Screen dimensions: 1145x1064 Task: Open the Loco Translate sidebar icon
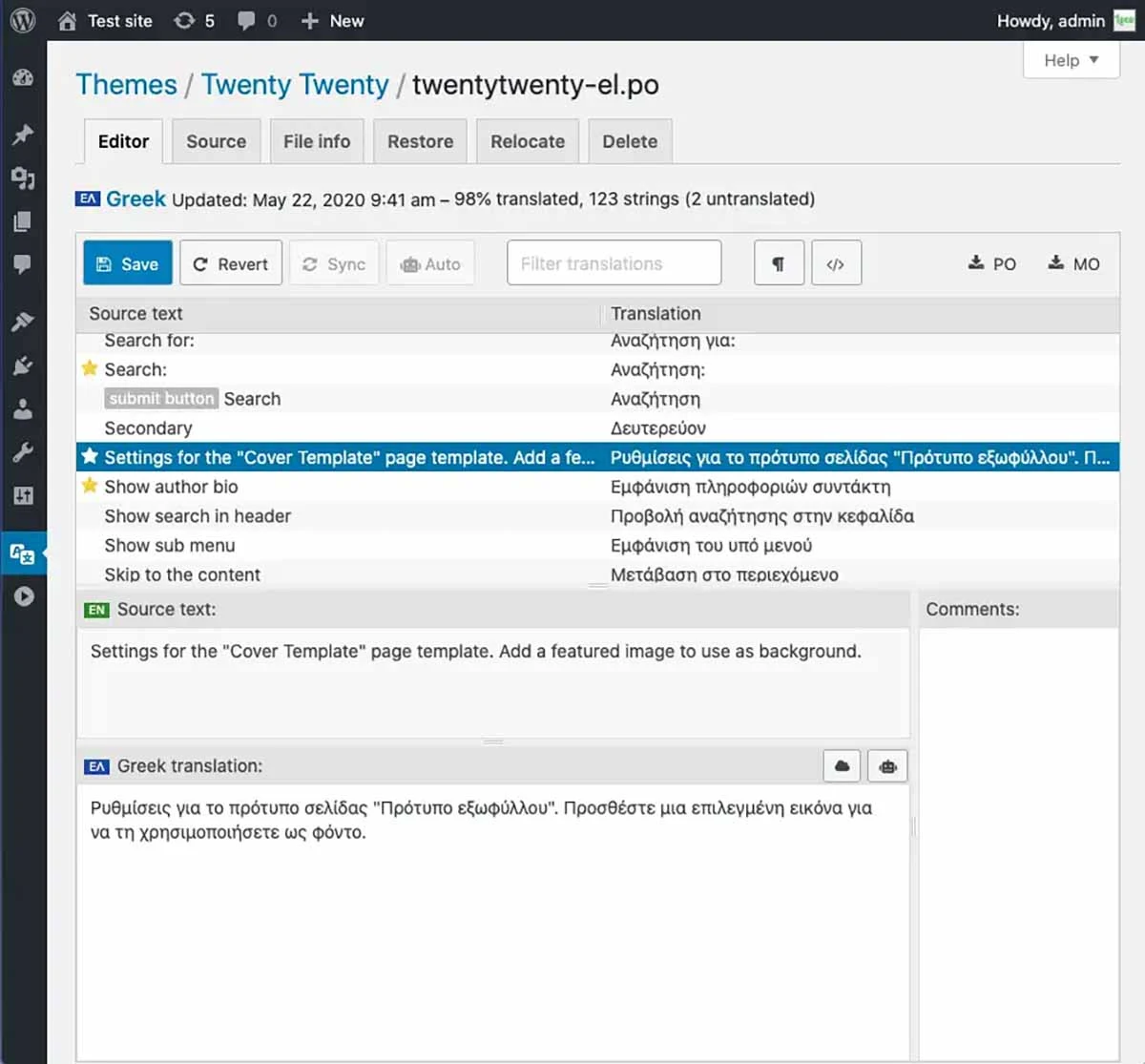coord(23,553)
